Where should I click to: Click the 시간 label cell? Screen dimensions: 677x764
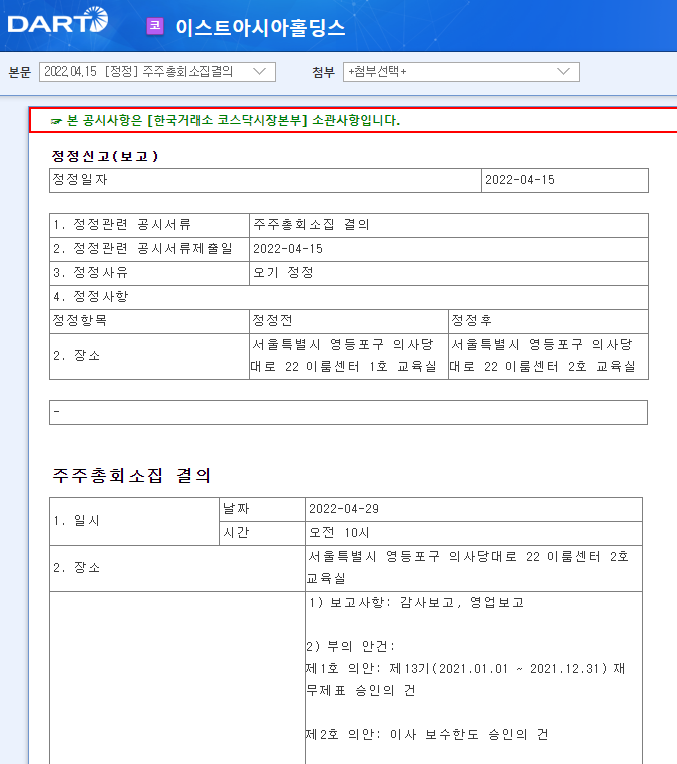[262, 533]
